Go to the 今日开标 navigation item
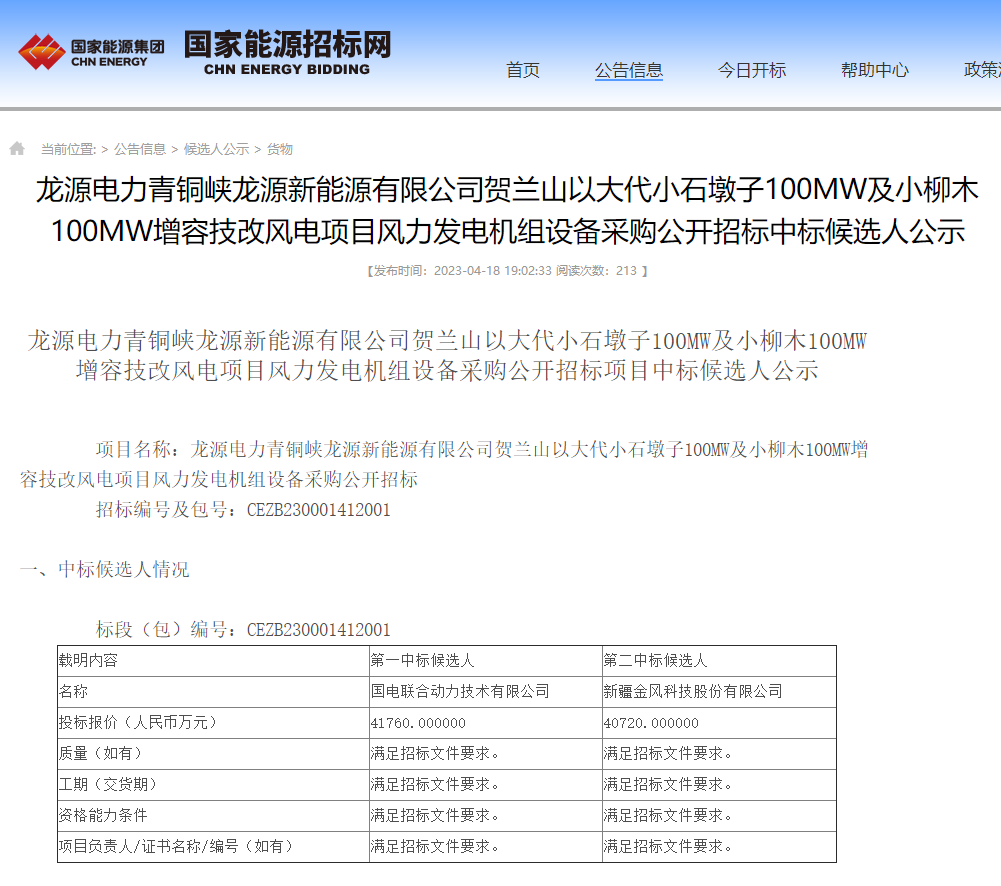 point(752,70)
